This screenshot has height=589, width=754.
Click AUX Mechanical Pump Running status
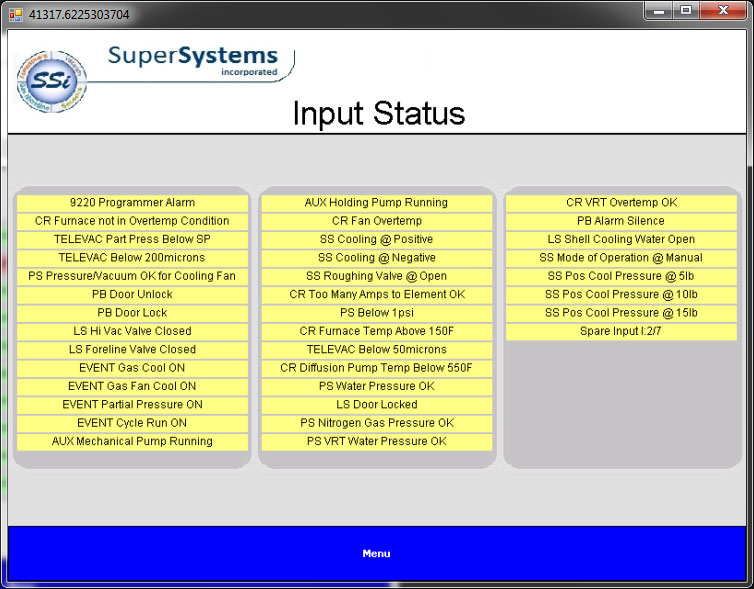[132, 441]
